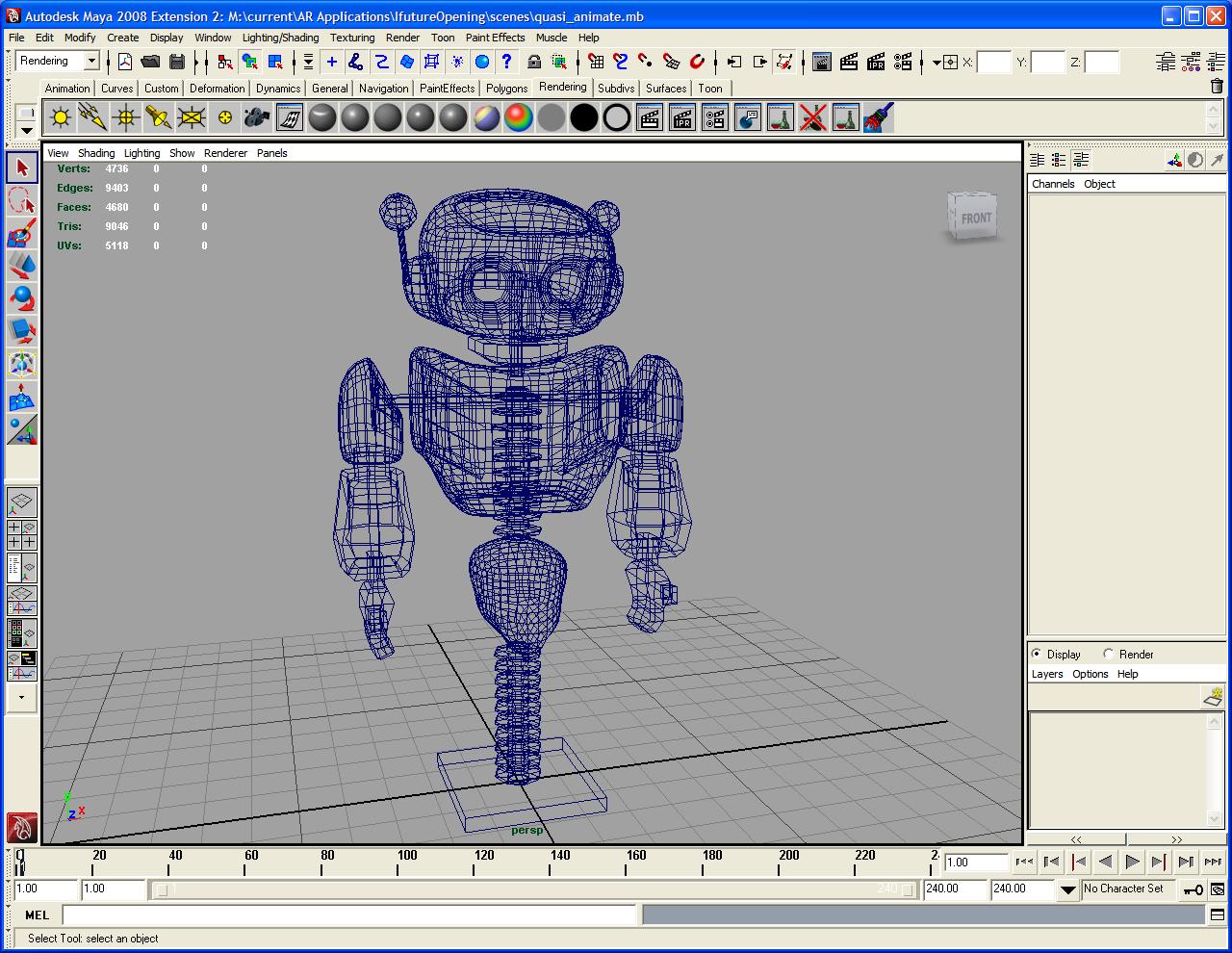Pick the Move tool in toolbox
Screen dimensions: 1232x953
tap(22, 266)
